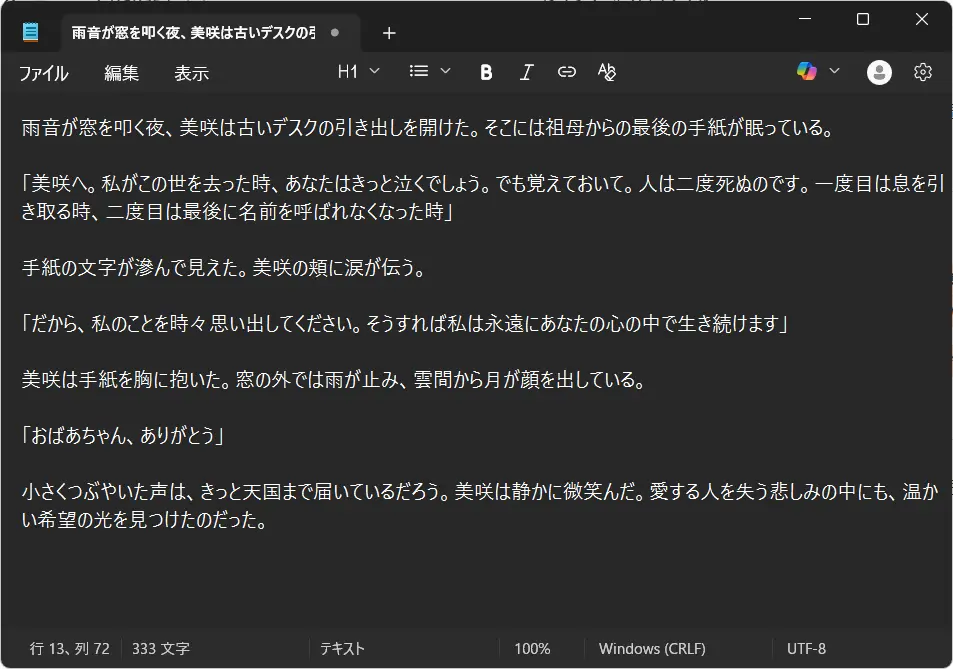
Task: Open the 表示 menu
Action: tap(191, 73)
